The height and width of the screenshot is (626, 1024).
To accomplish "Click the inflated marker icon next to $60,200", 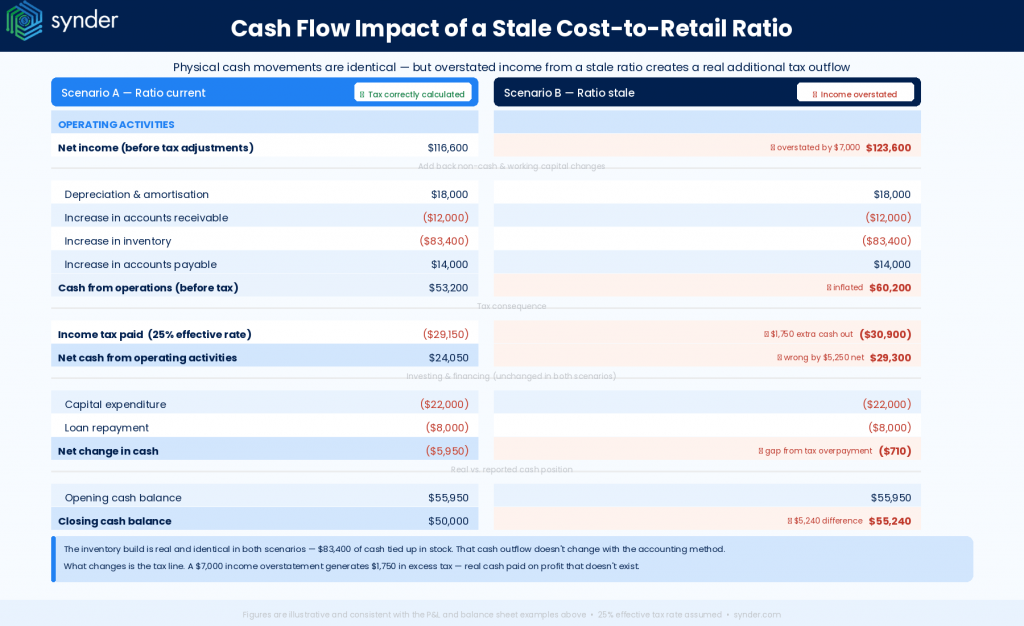I will point(828,288).
